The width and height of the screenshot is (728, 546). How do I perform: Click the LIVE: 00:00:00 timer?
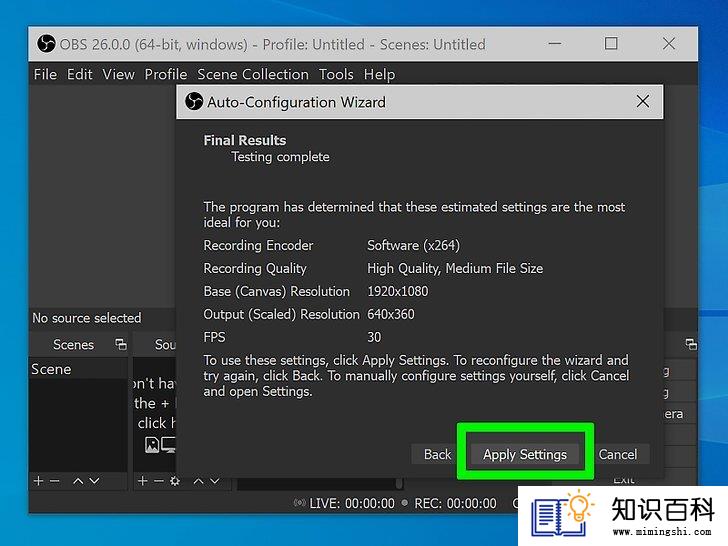pos(352,503)
